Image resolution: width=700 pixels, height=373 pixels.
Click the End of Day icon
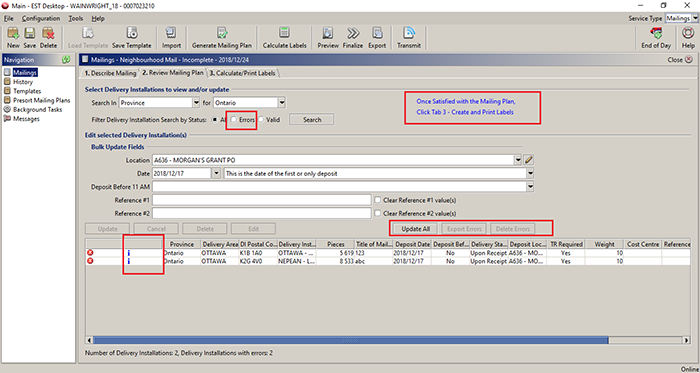[x=656, y=33]
